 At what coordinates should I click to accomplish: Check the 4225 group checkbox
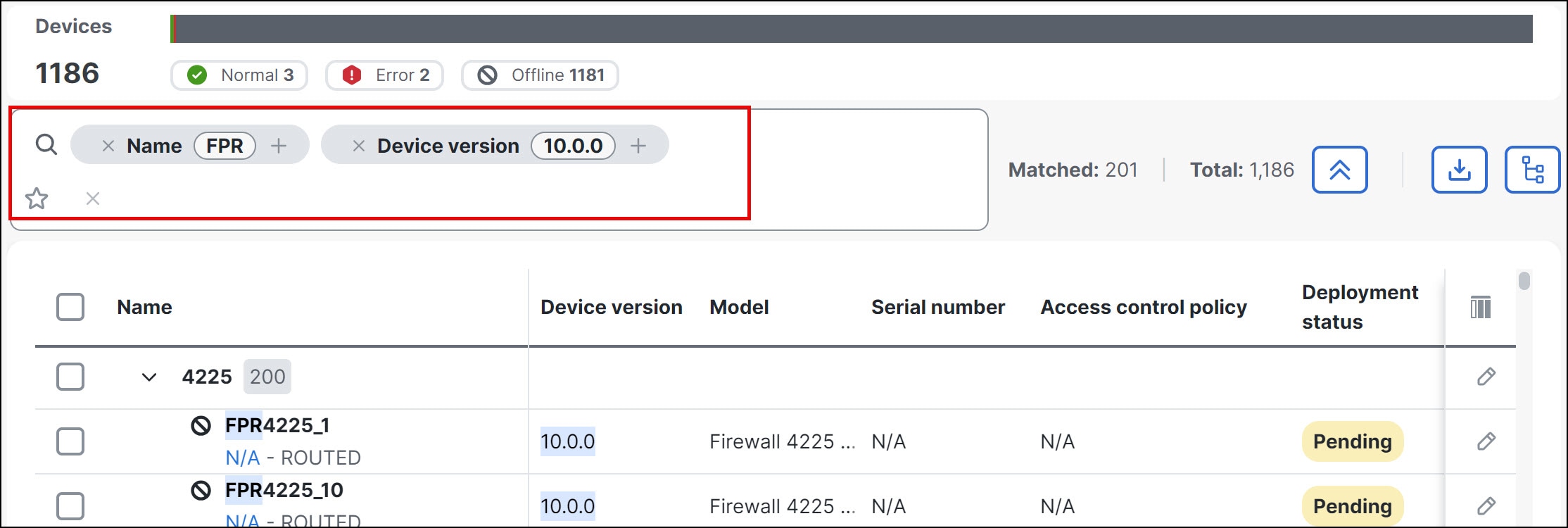click(x=70, y=377)
